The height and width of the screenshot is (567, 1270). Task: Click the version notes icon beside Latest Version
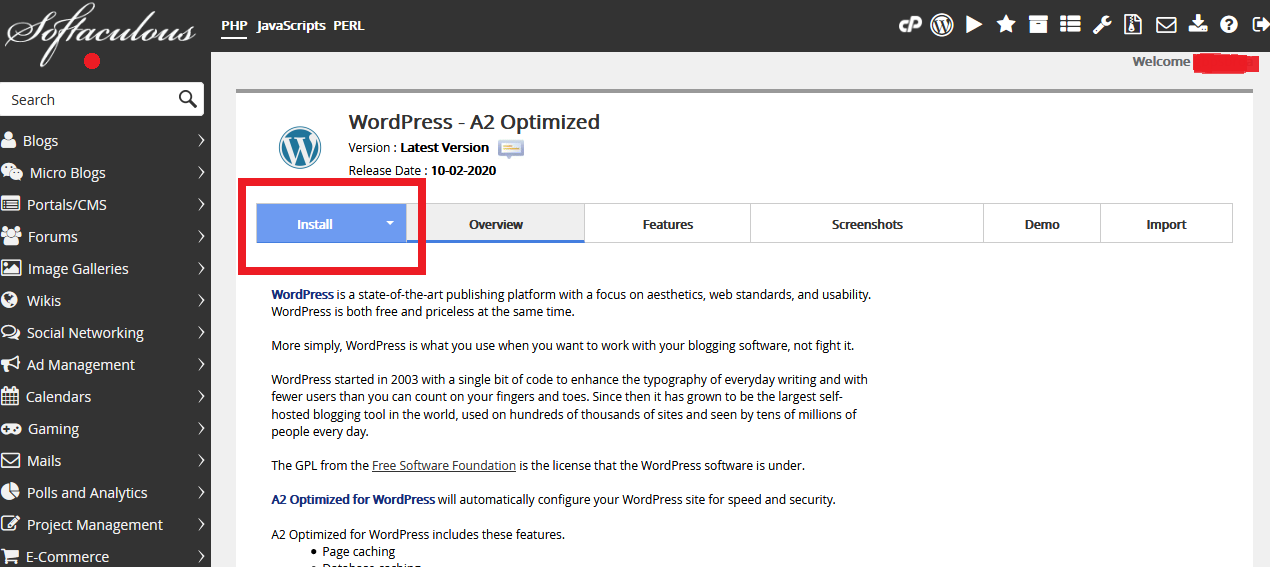click(x=511, y=148)
